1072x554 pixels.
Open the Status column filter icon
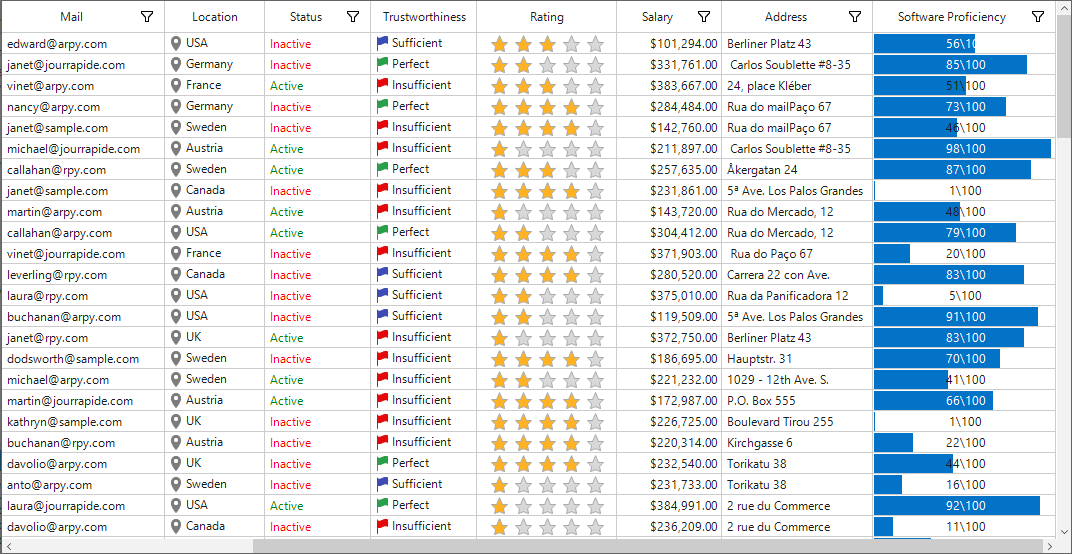coord(353,17)
